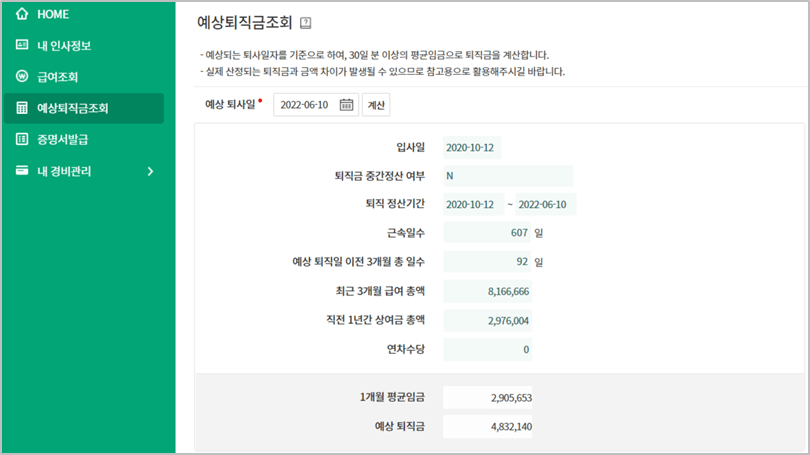This screenshot has width=810, height=455.
Task: Click the 급여조회 won-sign icon
Action: [x=22, y=76]
